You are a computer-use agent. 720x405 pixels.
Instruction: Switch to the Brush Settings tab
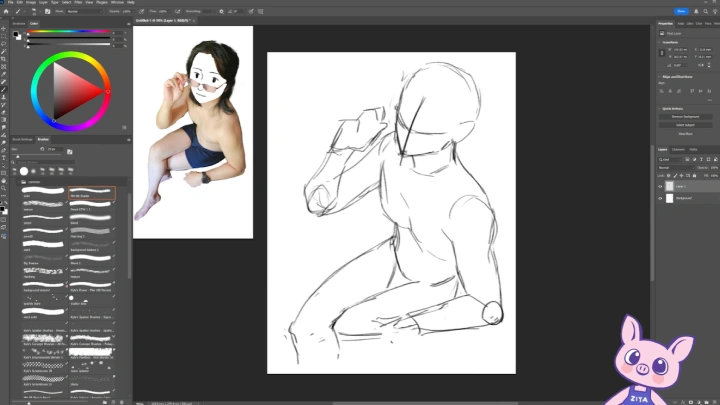pyautogui.click(x=22, y=140)
